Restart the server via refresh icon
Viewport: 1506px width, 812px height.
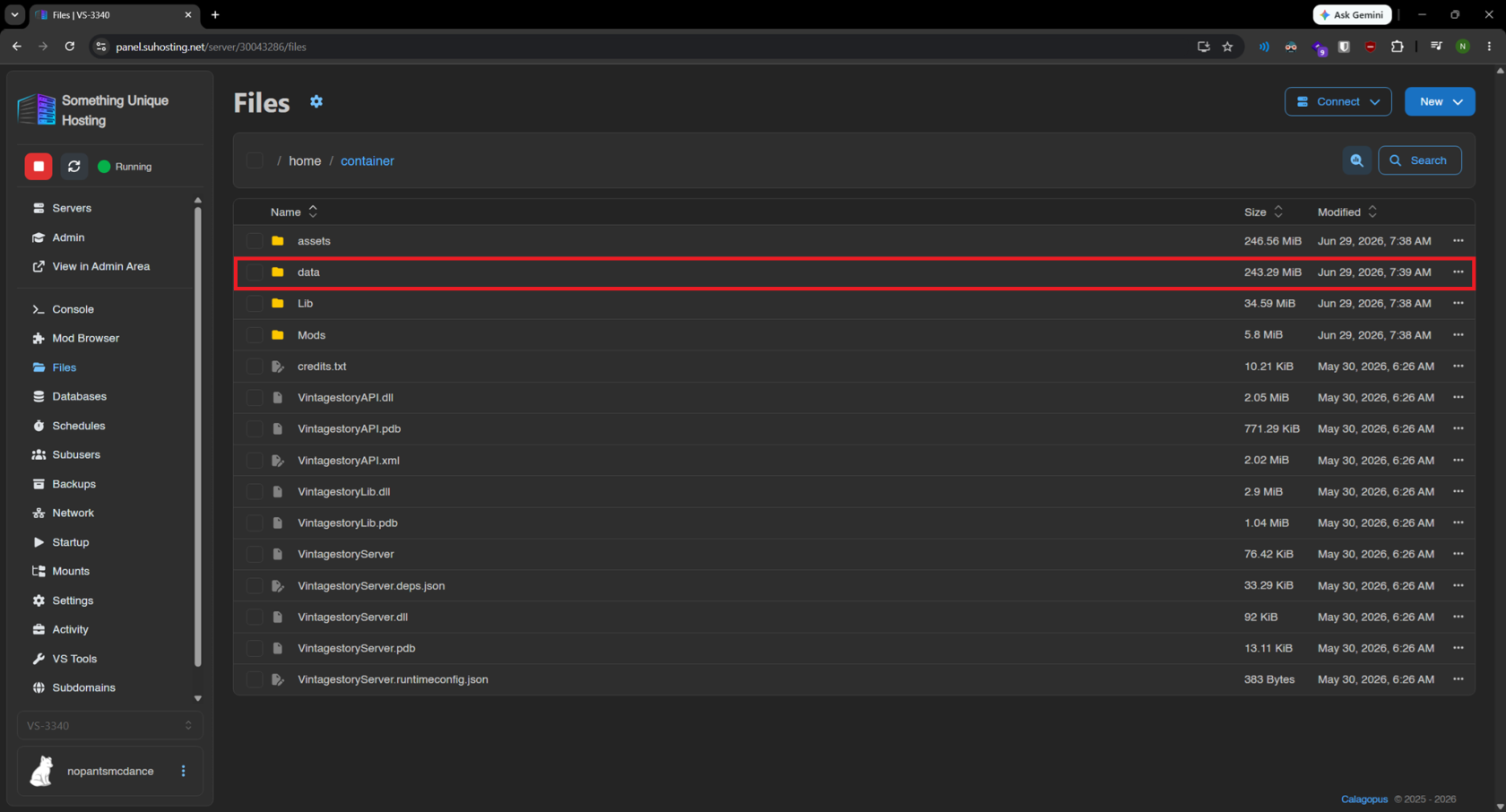coord(74,167)
